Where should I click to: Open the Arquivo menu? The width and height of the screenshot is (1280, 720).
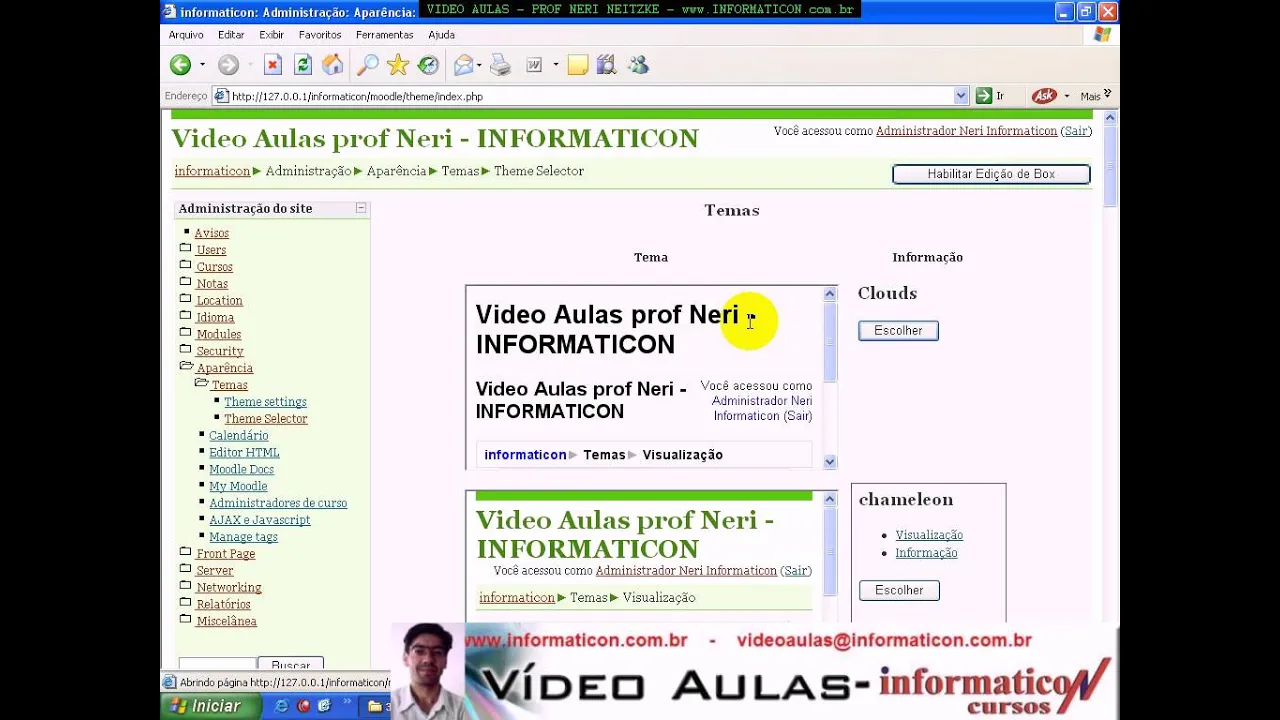186,34
